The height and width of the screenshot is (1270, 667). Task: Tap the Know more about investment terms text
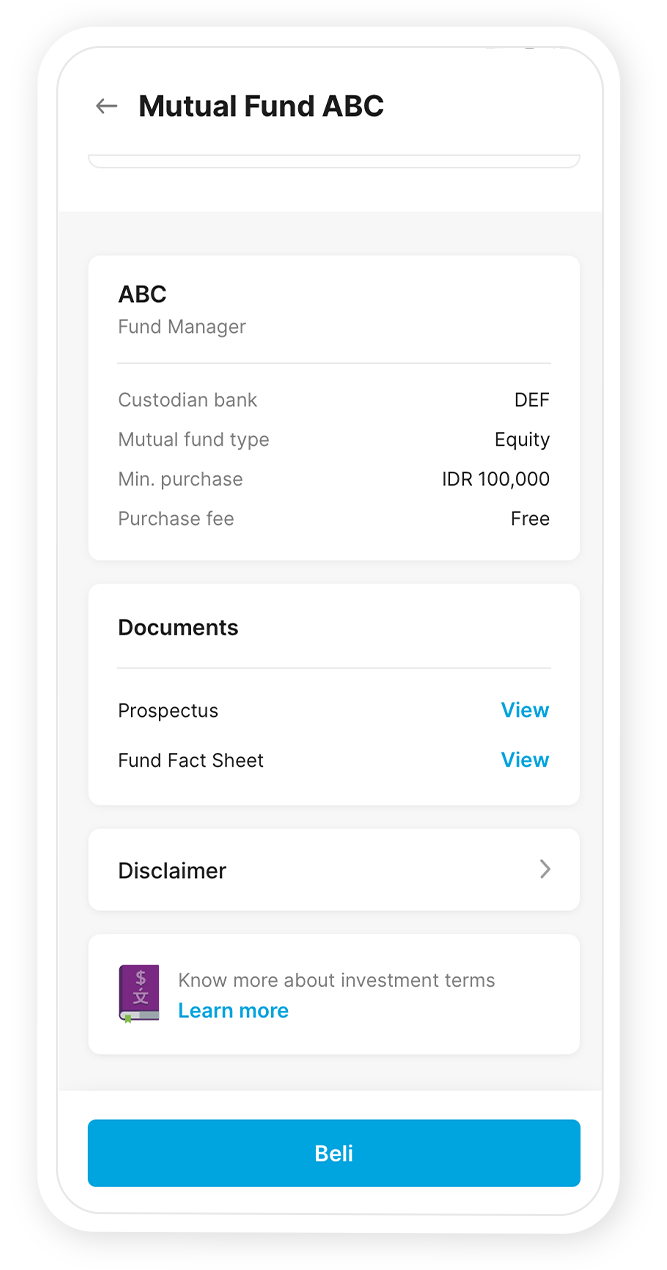pyautogui.click(x=336, y=981)
